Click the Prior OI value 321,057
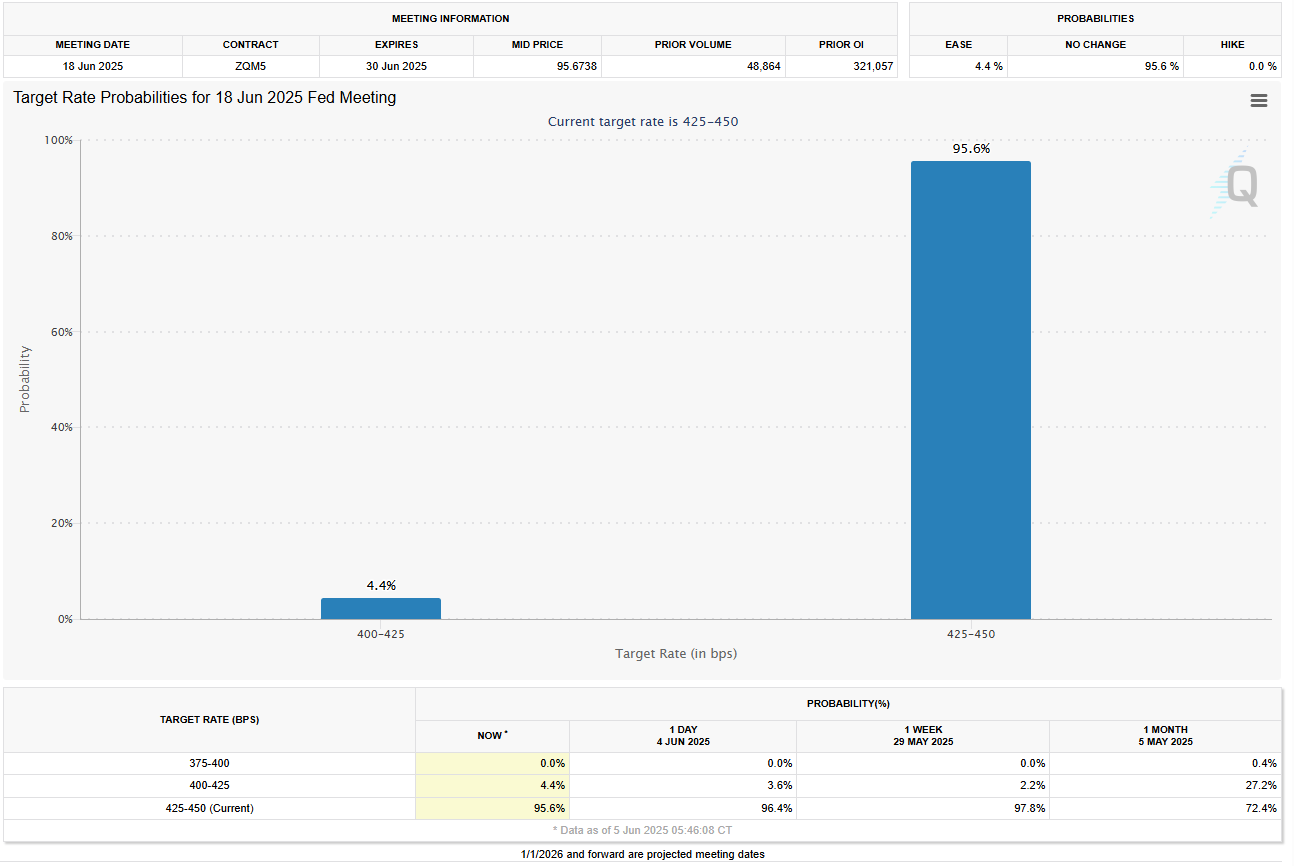The height and width of the screenshot is (866, 1294). pos(840,66)
